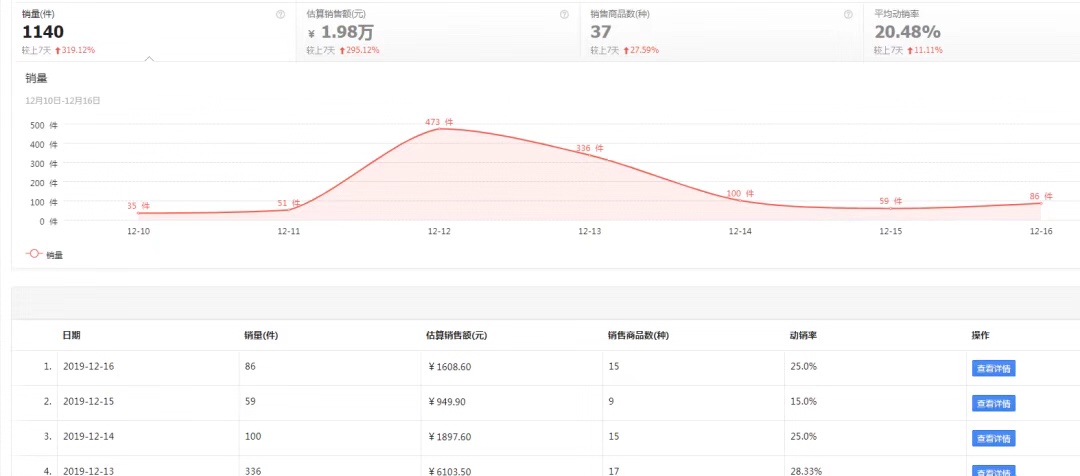
Task: Select the 销售商品数 37 summary card
Action: click(x=722, y=32)
